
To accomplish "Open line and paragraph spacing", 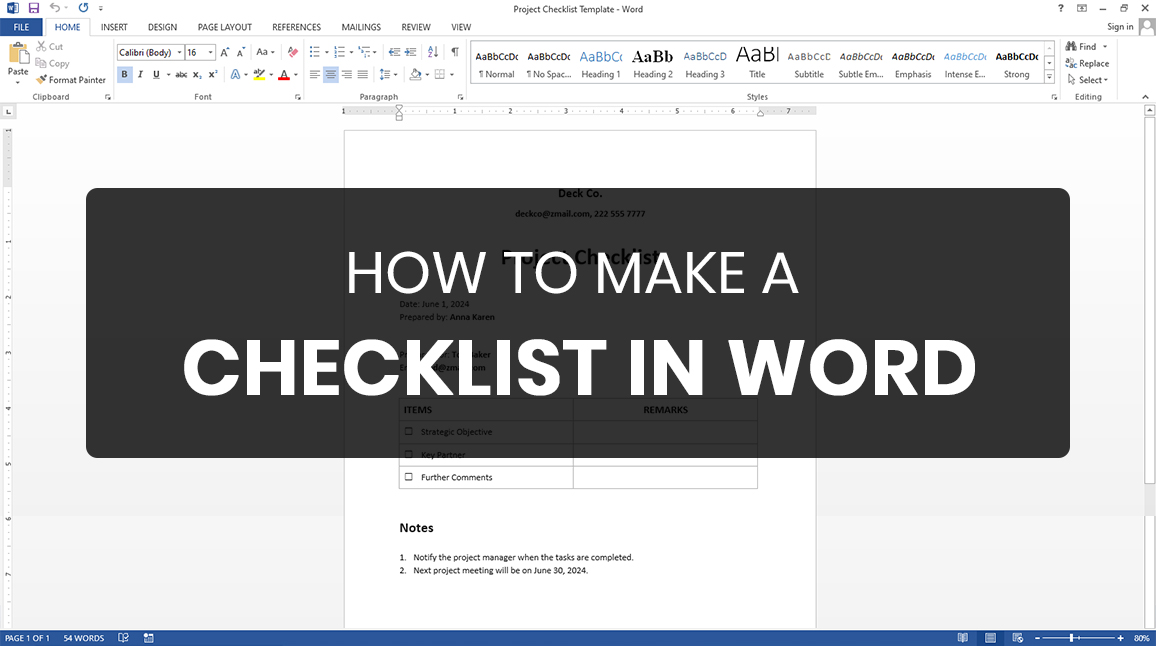I will pyautogui.click(x=384, y=74).
